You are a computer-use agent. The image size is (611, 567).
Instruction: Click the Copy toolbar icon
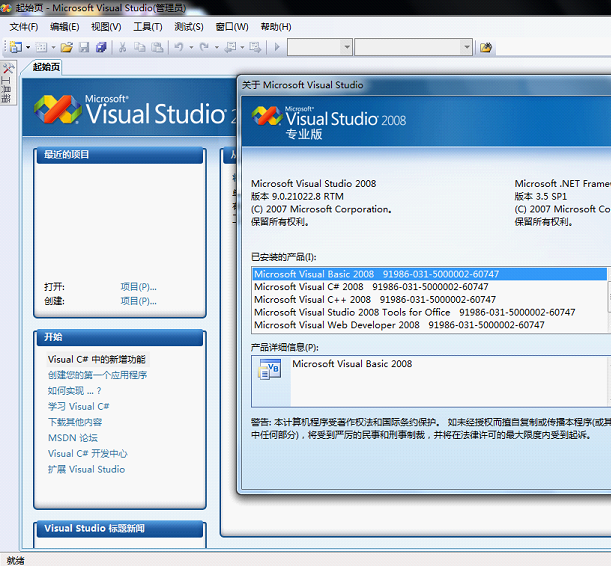click(140, 48)
